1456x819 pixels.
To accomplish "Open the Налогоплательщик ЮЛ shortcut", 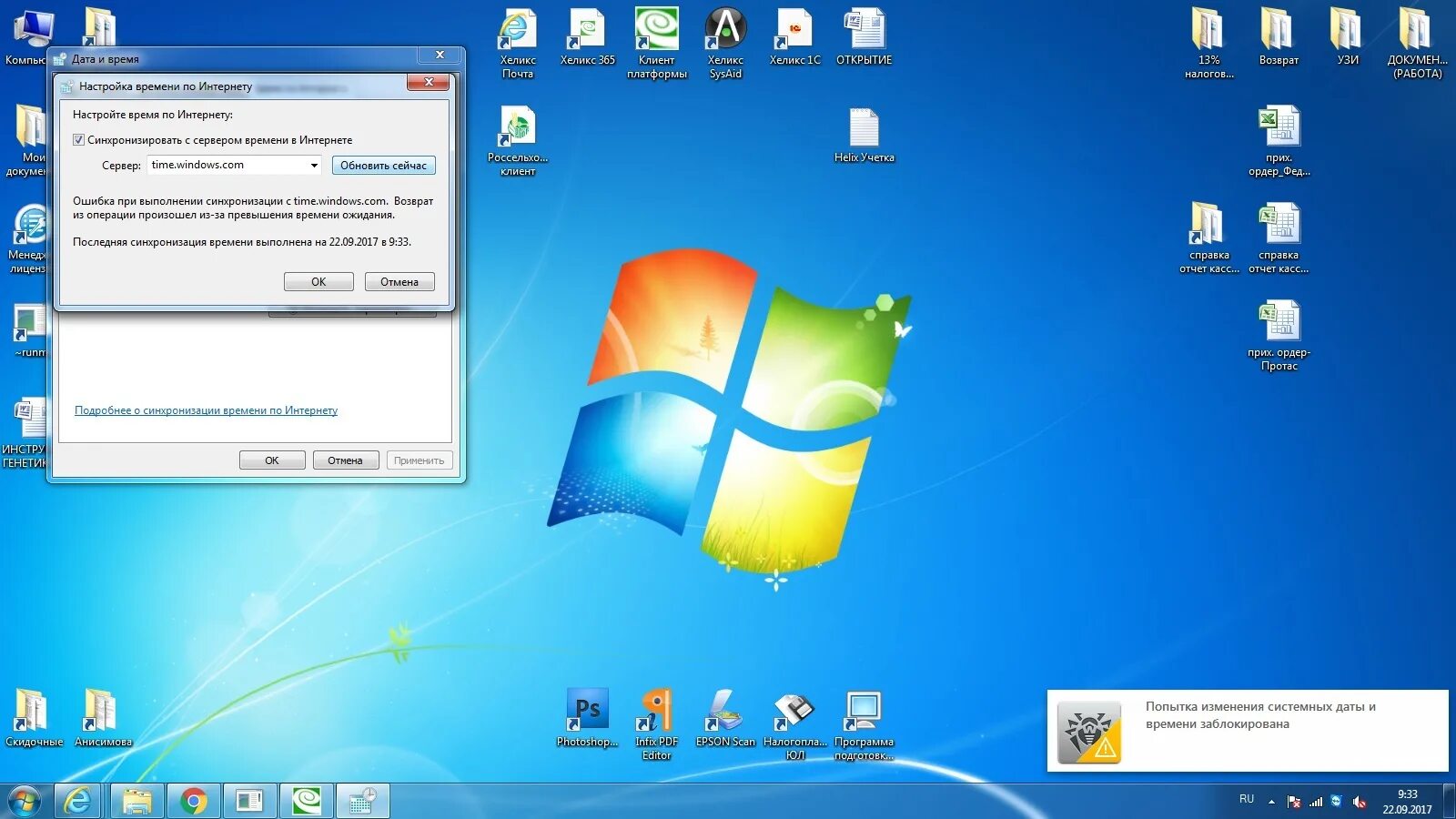I will click(794, 724).
